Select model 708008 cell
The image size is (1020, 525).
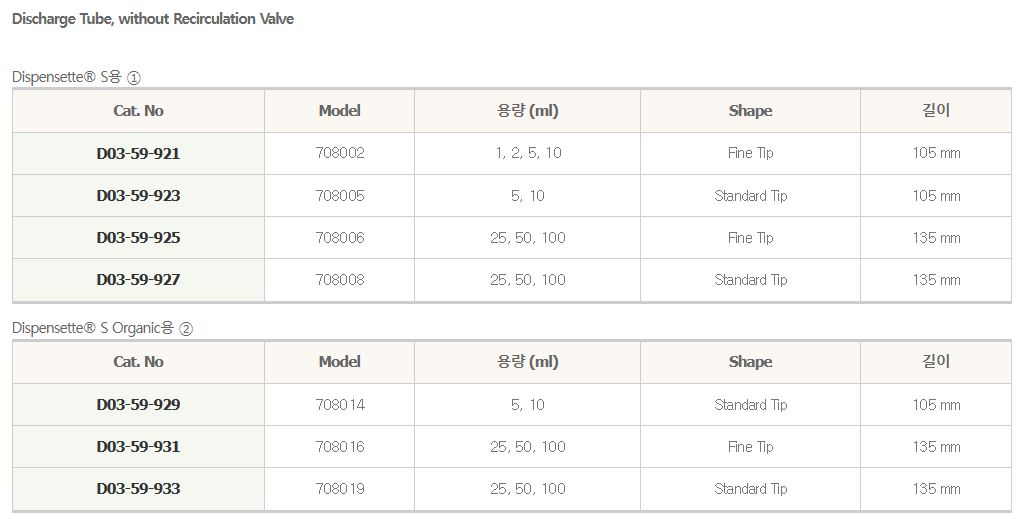[340, 280]
